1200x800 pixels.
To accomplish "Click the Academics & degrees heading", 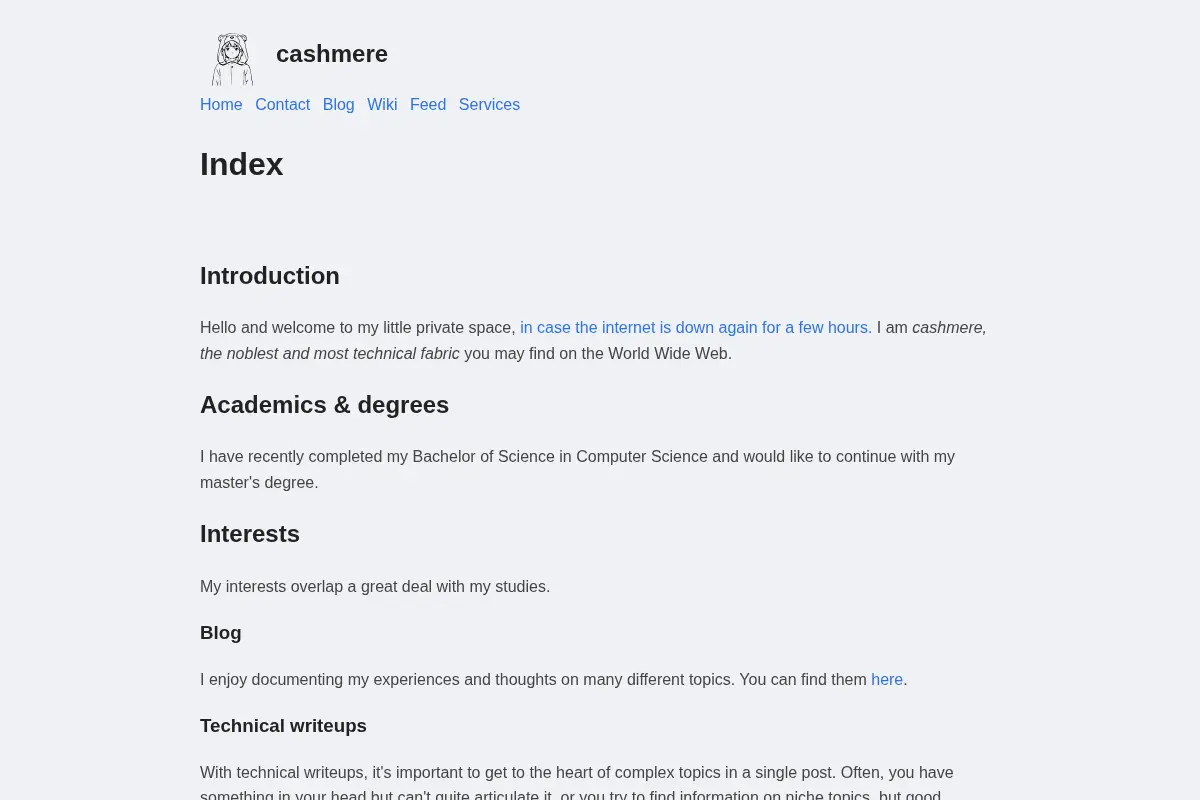I will click(324, 405).
